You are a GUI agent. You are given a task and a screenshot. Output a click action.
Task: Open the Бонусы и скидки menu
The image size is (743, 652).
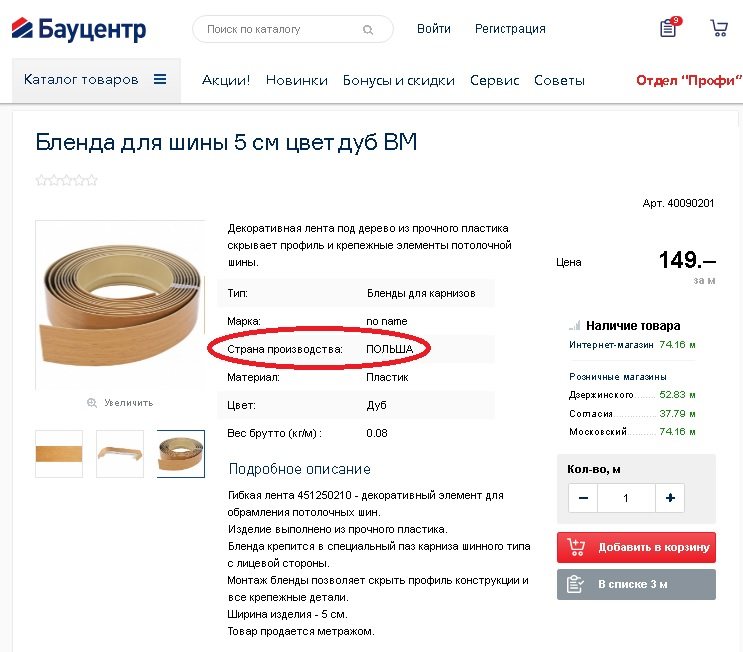(x=399, y=80)
